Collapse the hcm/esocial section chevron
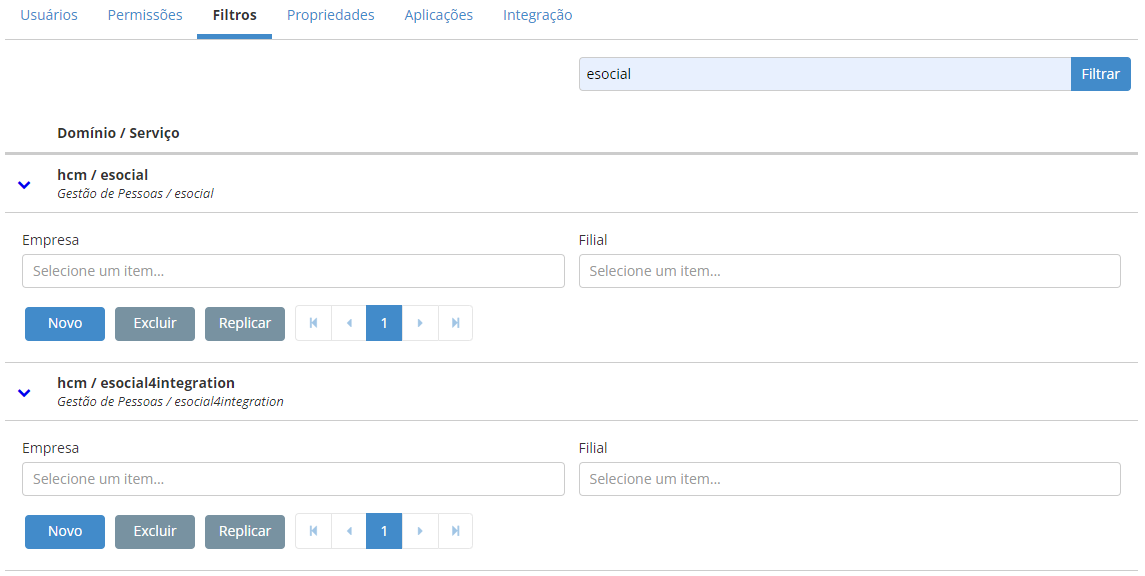Image resolution: width=1145 pixels, height=576 pixels. click(24, 184)
